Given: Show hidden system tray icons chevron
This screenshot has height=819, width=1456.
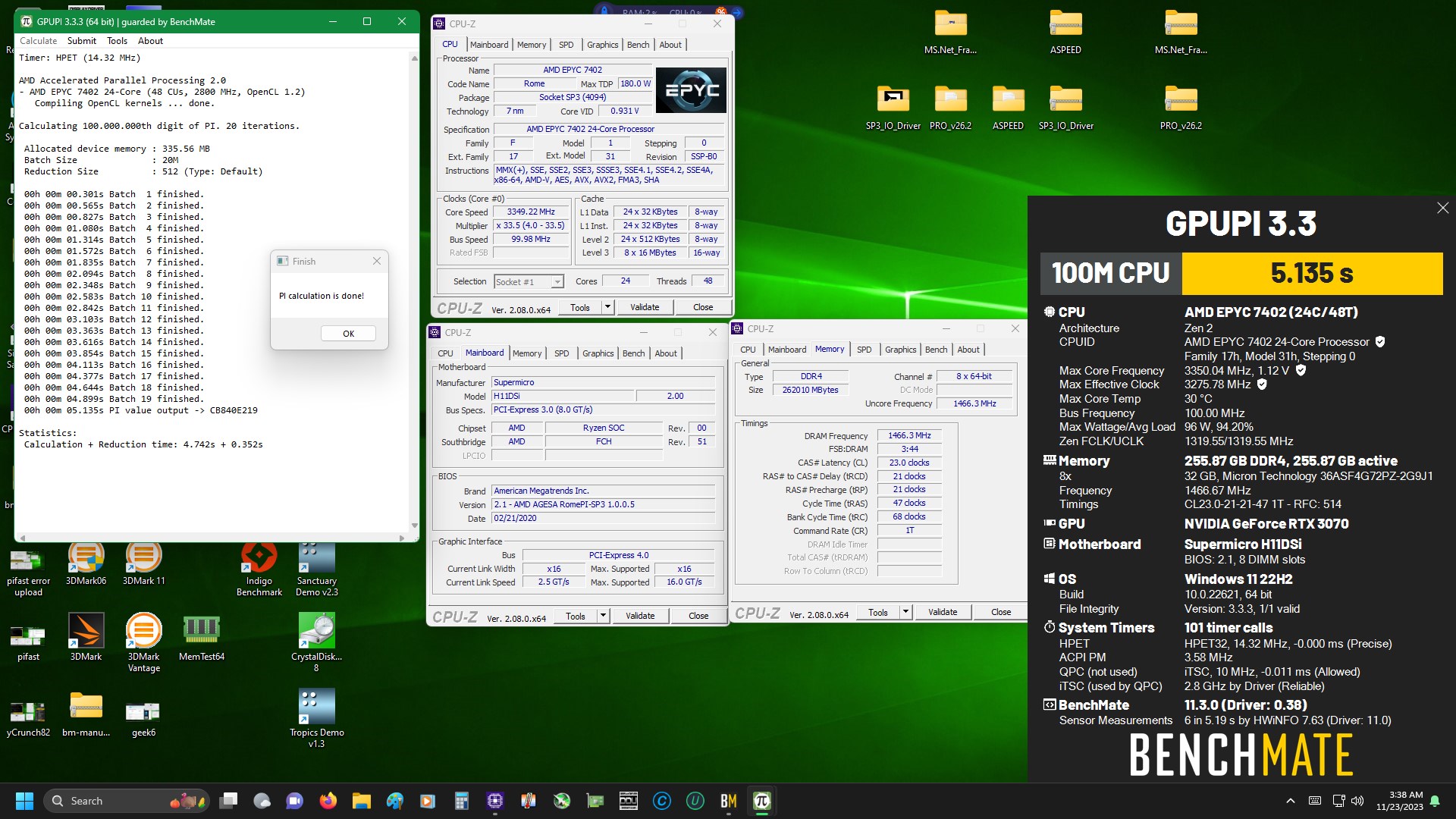Looking at the screenshot, I should click(x=1291, y=801).
